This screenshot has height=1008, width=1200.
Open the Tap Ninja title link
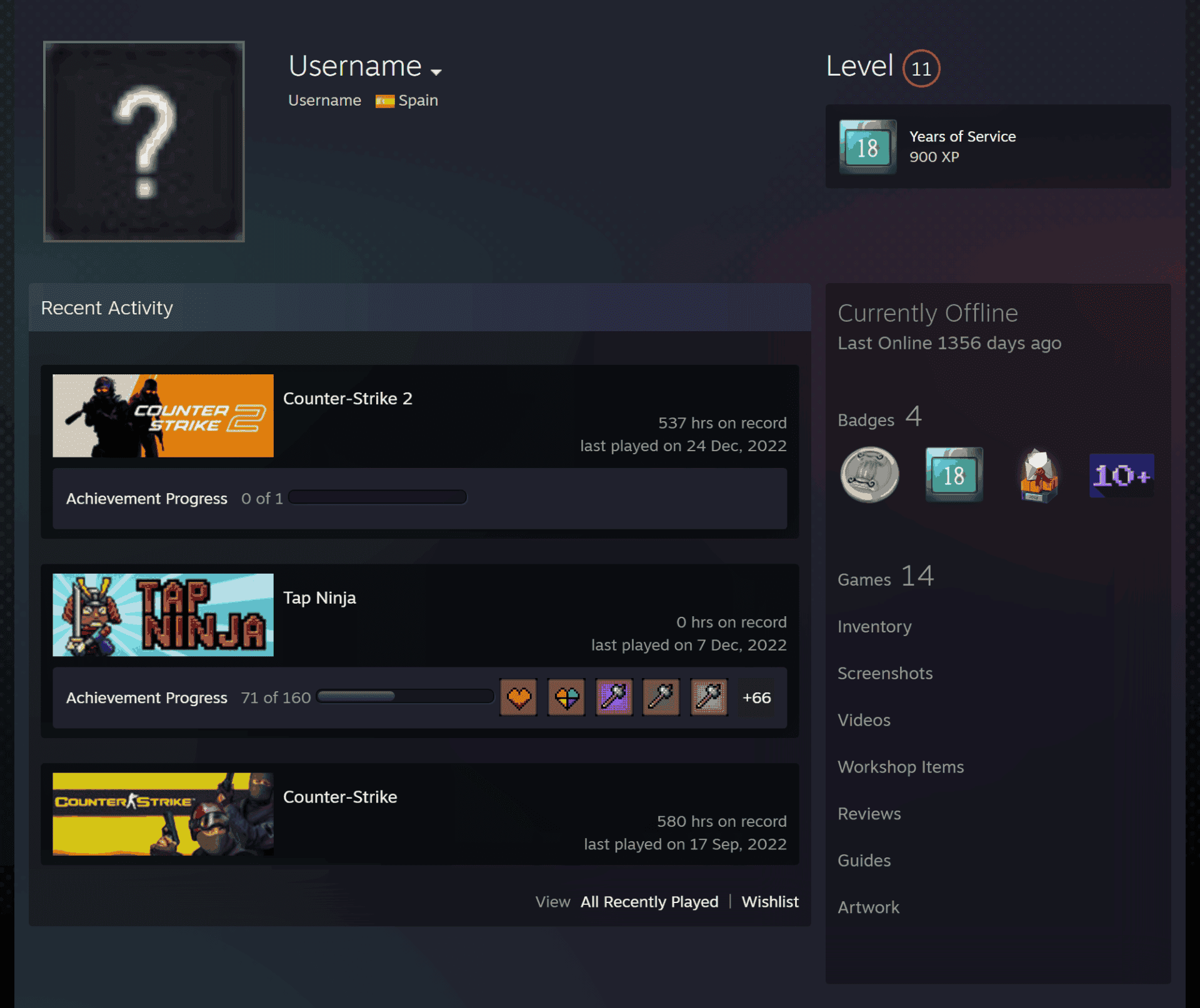coord(319,598)
